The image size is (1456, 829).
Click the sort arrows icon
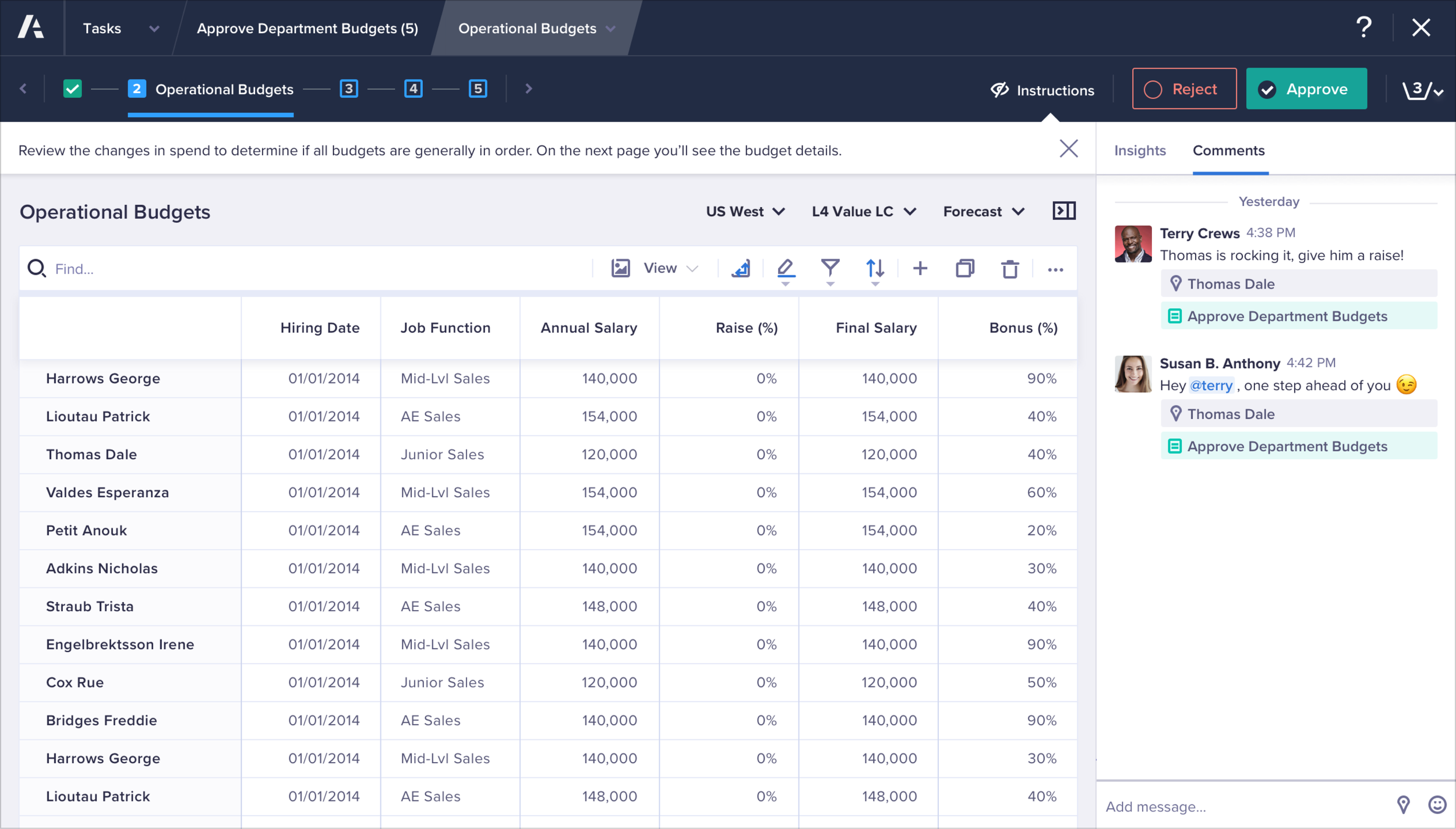(x=875, y=268)
